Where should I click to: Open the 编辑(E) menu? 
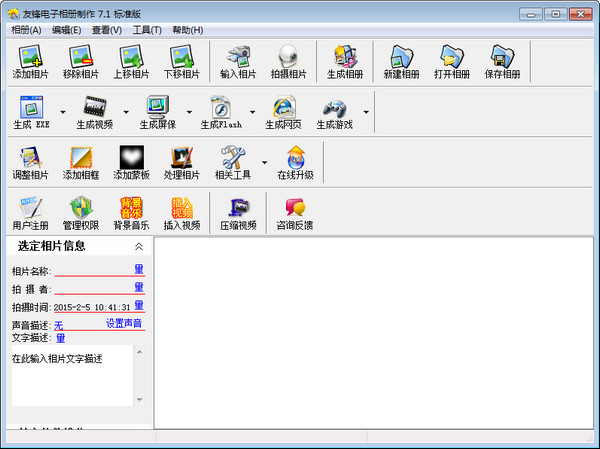[66, 30]
